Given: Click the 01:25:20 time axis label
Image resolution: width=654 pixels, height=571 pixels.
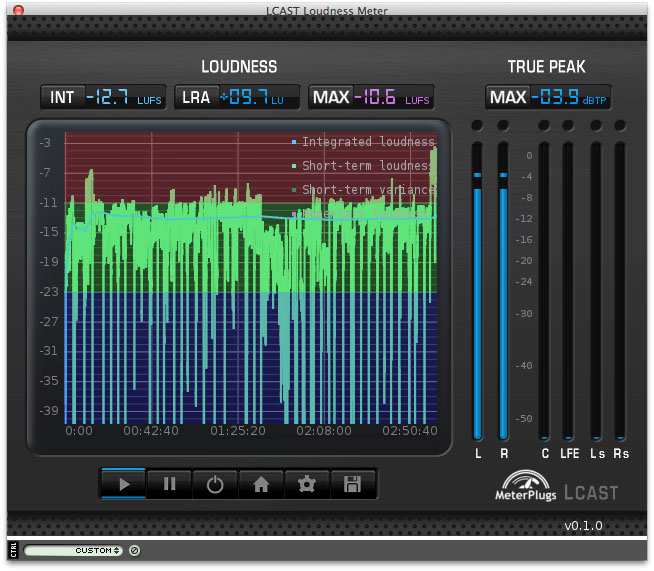Looking at the screenshot, I should [x=238, y=431].
